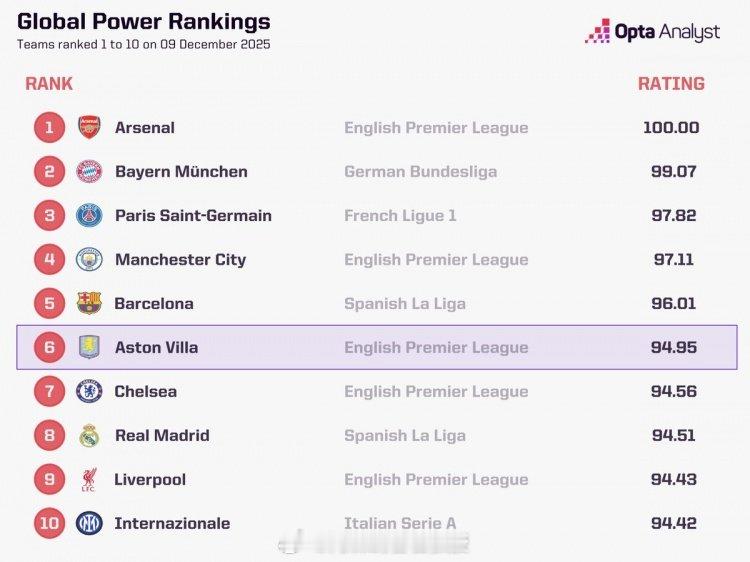Open the Manchester City team name

(180, 259)
